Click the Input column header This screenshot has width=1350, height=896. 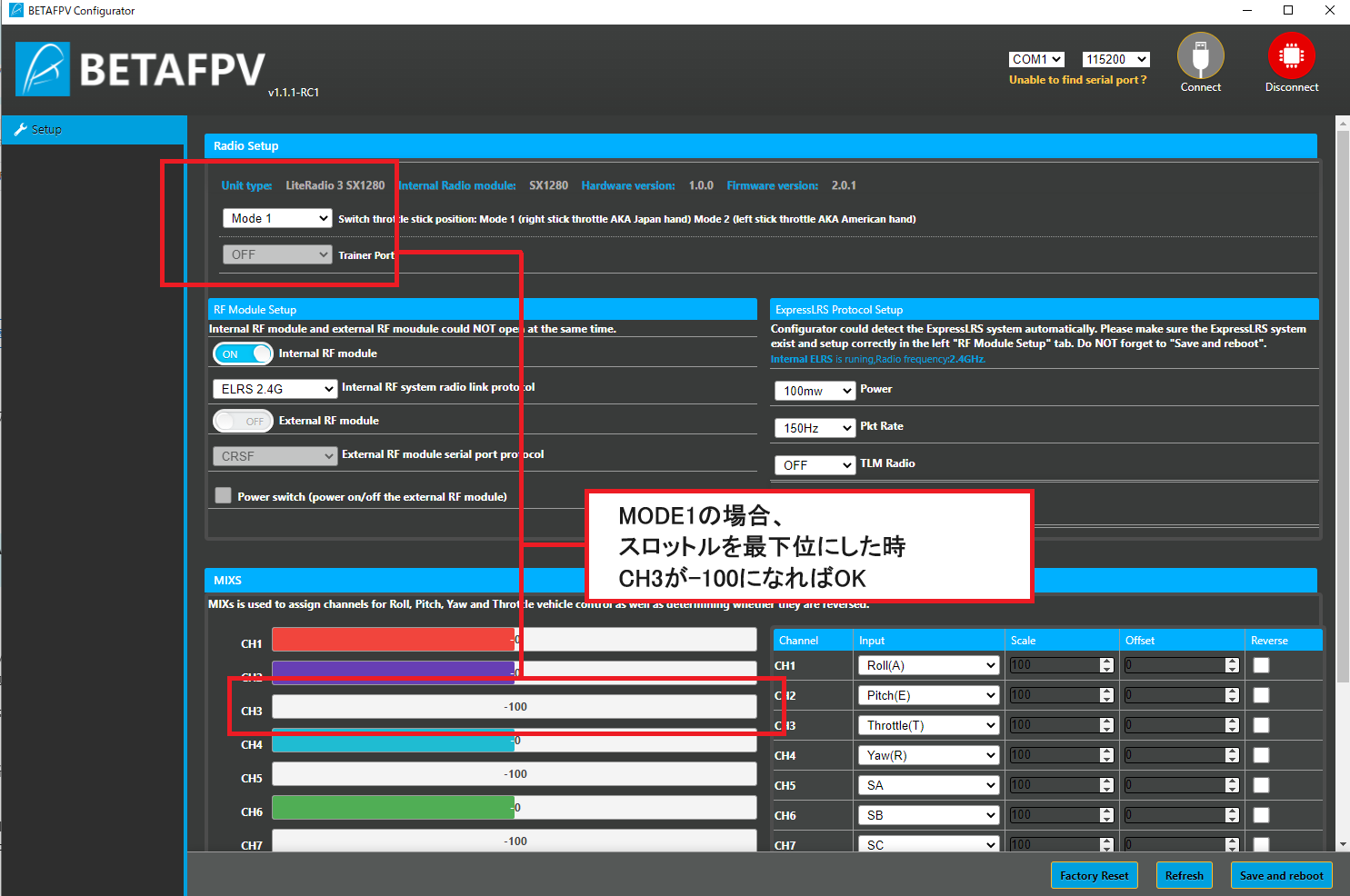[872, 641]
